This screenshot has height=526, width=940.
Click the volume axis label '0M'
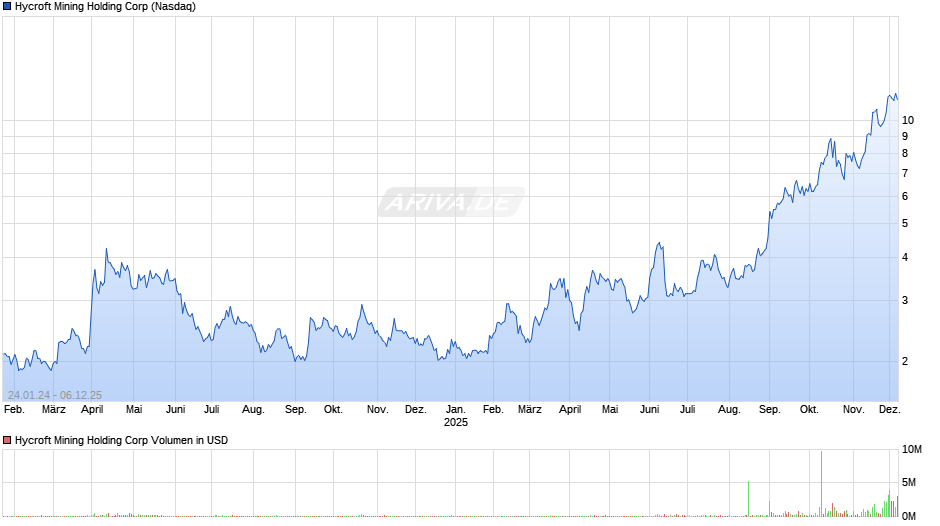pos(909,516)
